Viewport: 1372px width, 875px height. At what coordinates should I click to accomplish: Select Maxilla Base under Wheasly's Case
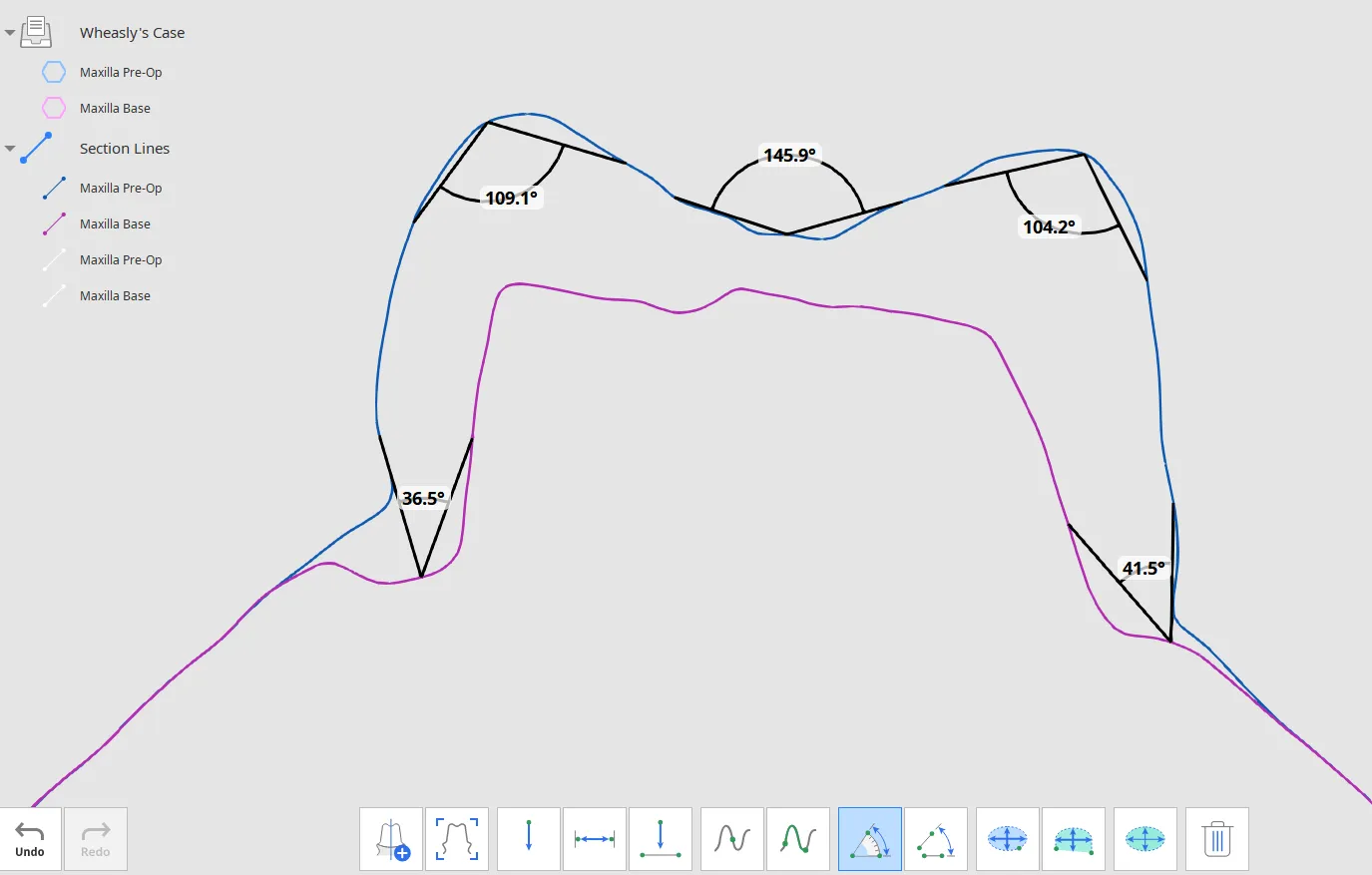[115, 108]
